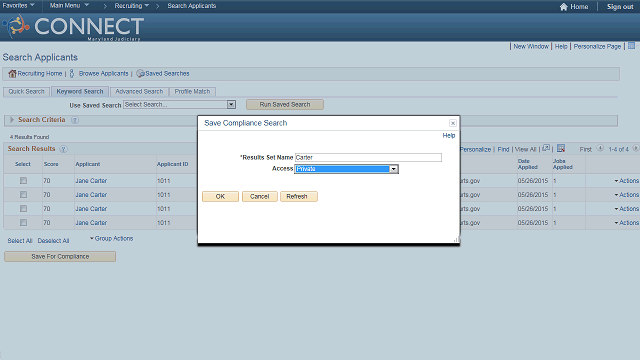This screenshot has width=640, height=360.
Task: Open the Favorites dropdown menu
Action: point(18,6)
